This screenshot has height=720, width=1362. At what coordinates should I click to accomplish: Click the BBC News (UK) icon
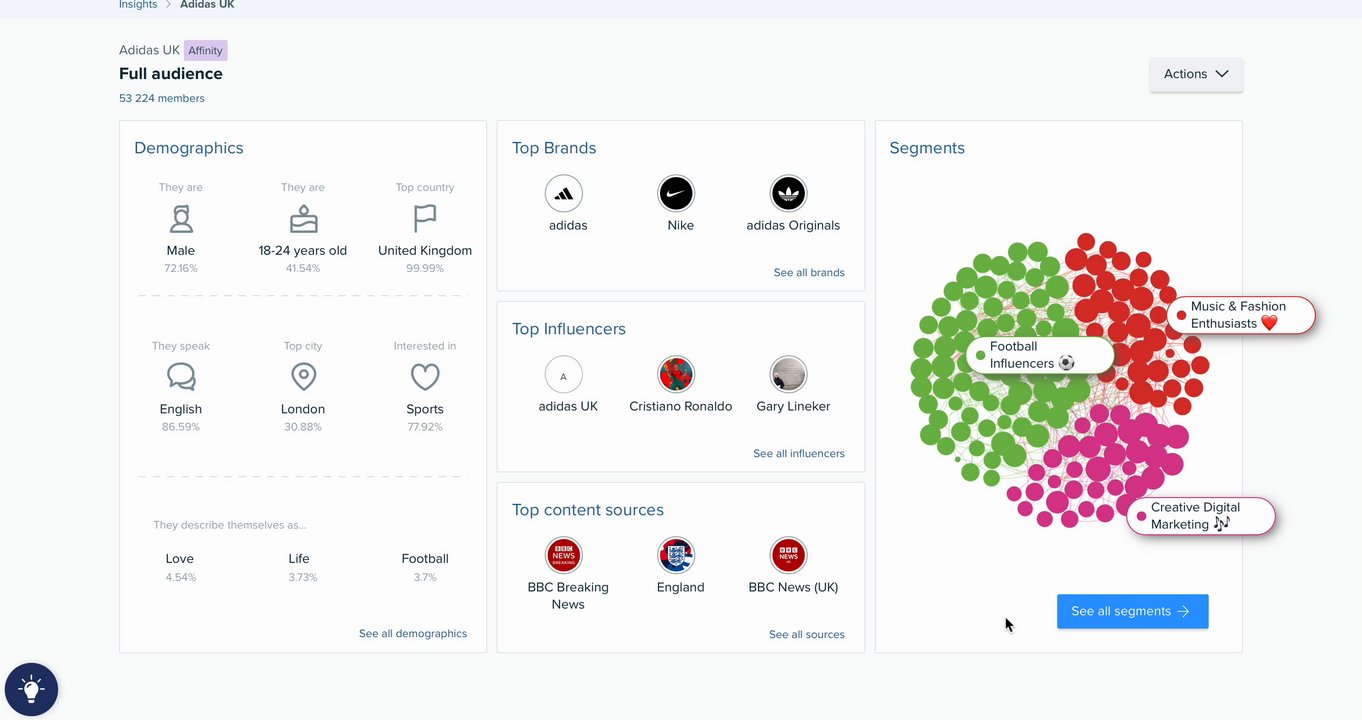788,556
